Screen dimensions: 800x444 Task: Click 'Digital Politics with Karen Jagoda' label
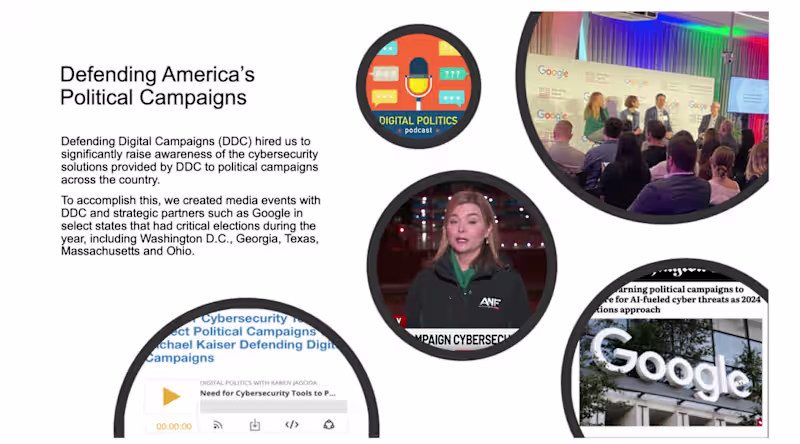coord(259,382)
